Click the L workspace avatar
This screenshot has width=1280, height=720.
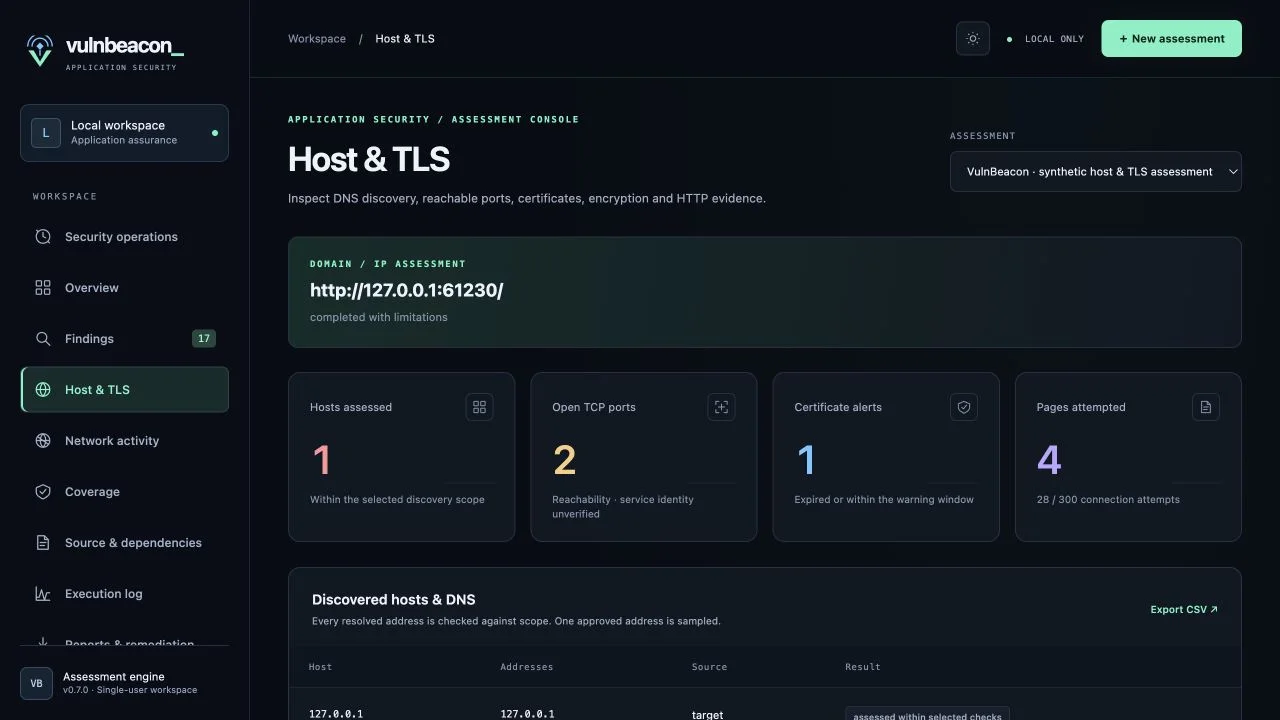pyautogui.click(x=46, y=133)
